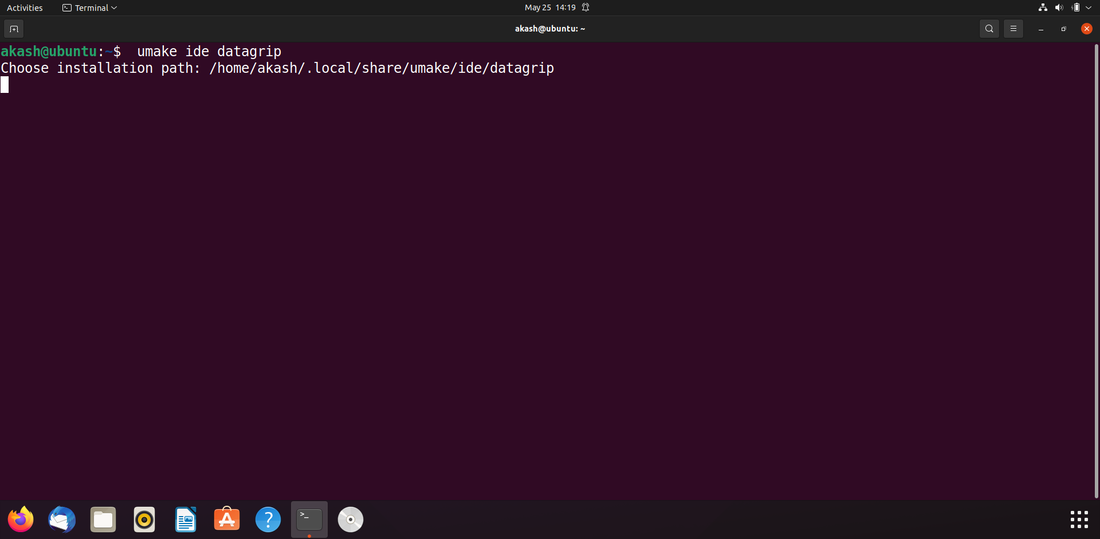Open the terminal hamburger menu

coord(1013,29)
